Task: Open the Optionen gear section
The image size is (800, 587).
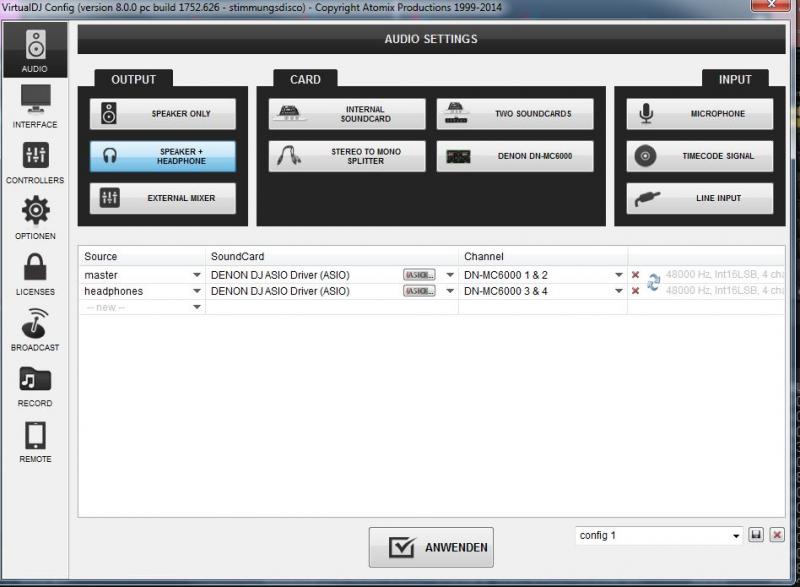Action: [35, 218]
